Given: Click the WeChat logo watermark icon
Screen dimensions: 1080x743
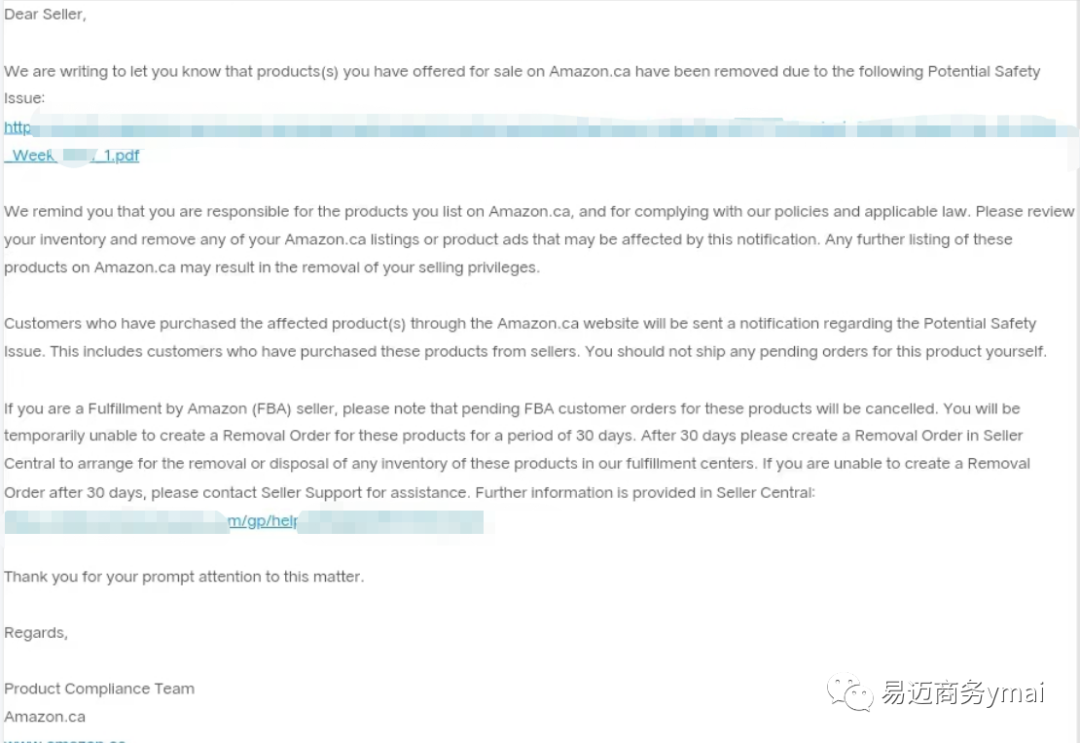Looking at the screenshot, I should point(851,692).
